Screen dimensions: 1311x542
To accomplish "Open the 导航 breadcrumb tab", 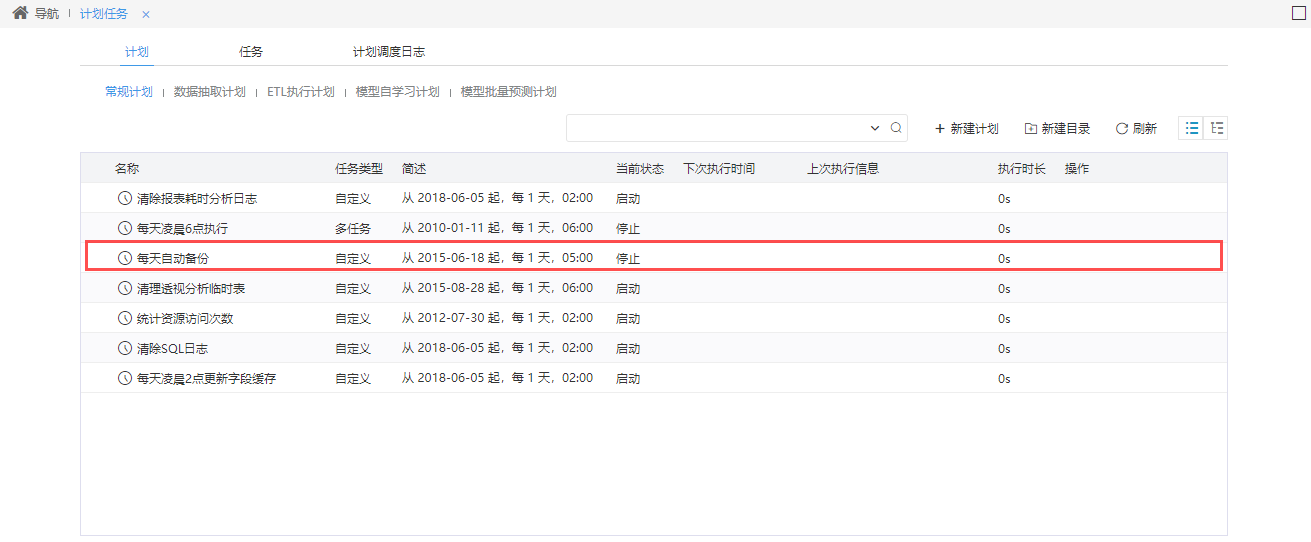I will [x=46, y=14].
